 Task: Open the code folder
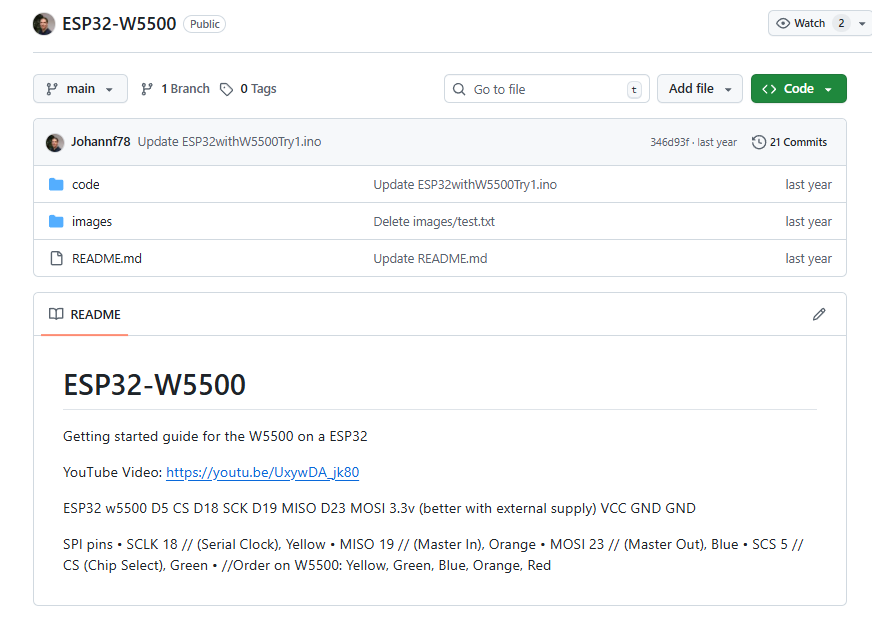pos(86,185)
